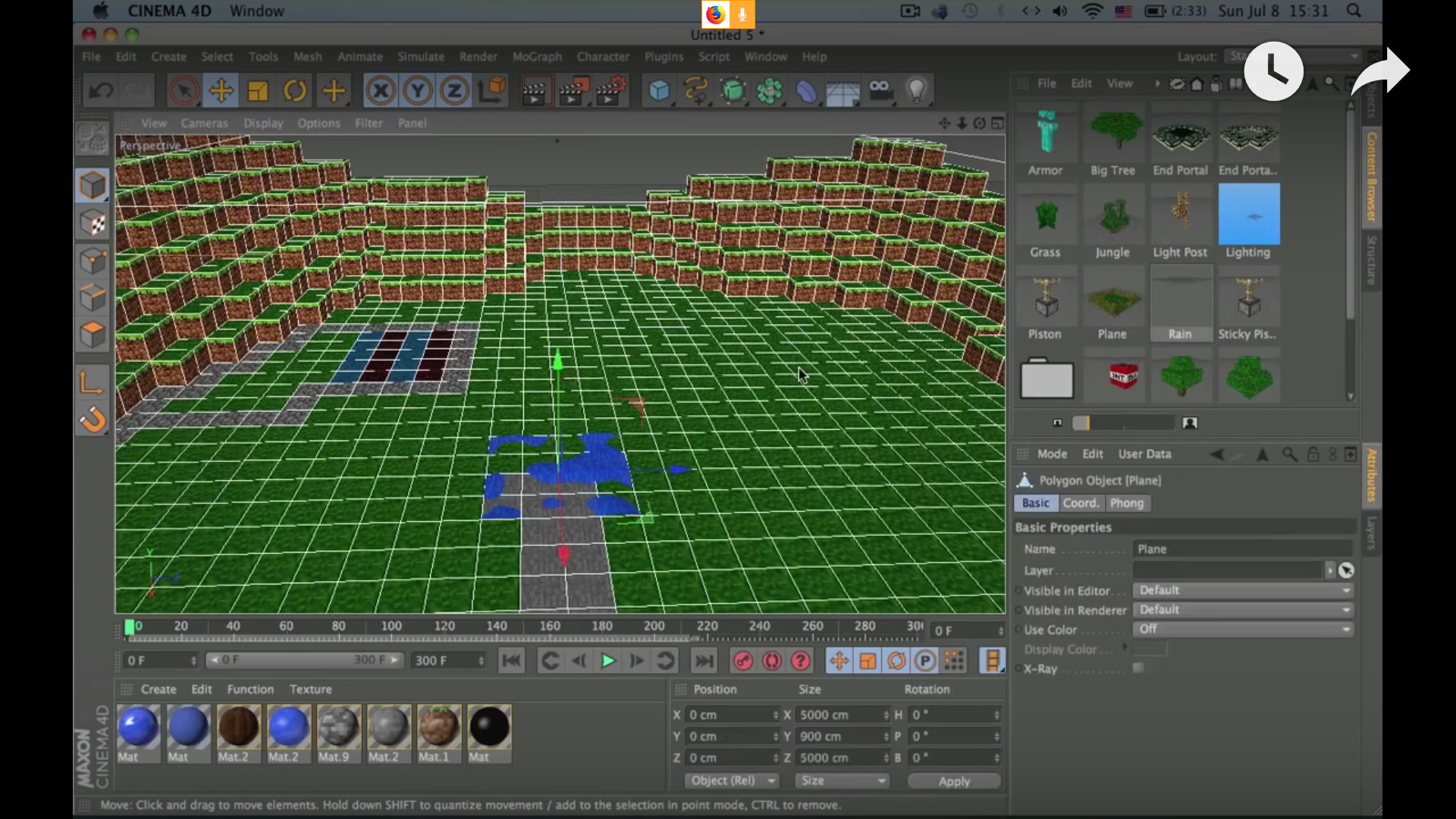Select the Mat.1 dirt material swatch
The width and height of the screenshot is (1456, 819).
pyautogui.click(x=438, y=726)
